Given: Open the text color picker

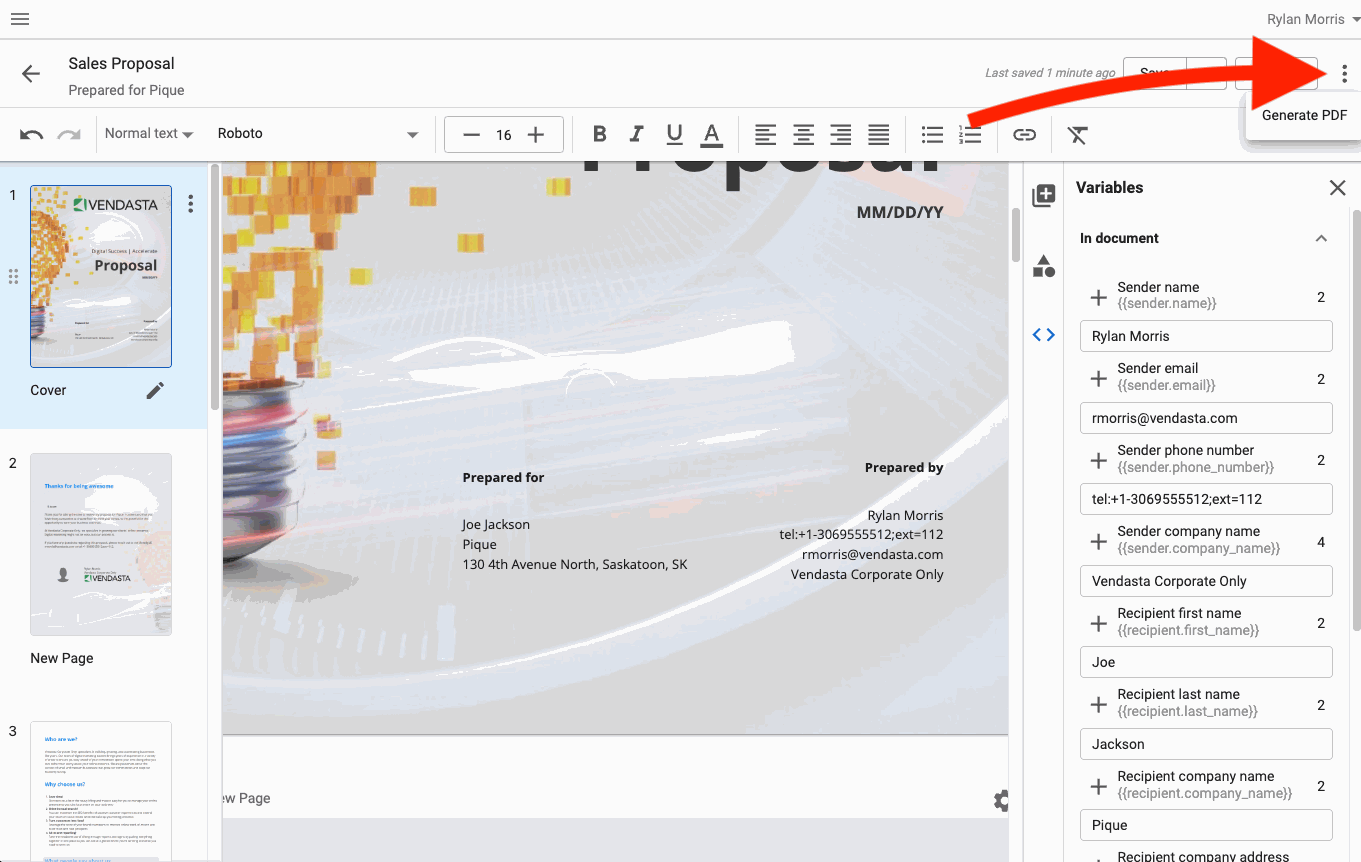Looking at the screenshot, I should point(711,135).
